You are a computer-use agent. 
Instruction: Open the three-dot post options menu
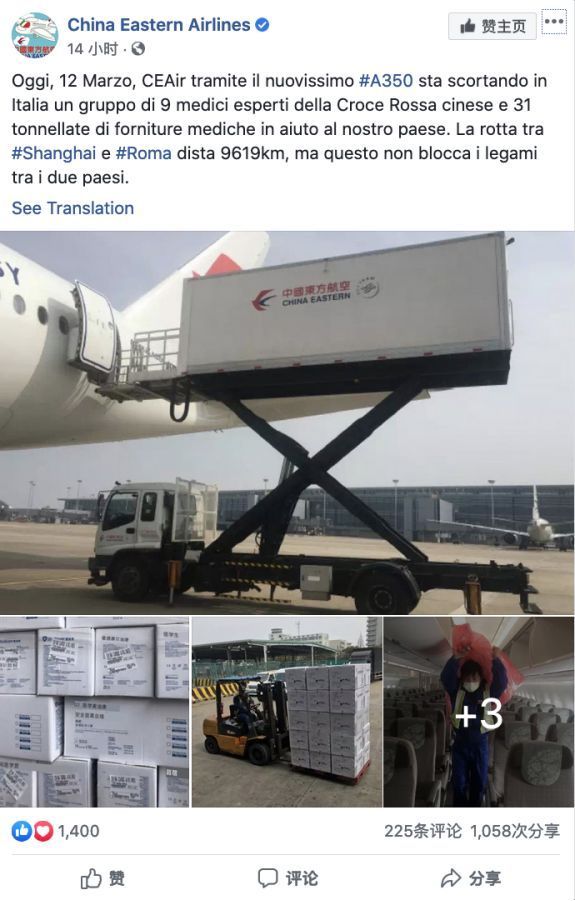[x=554, y=22]
